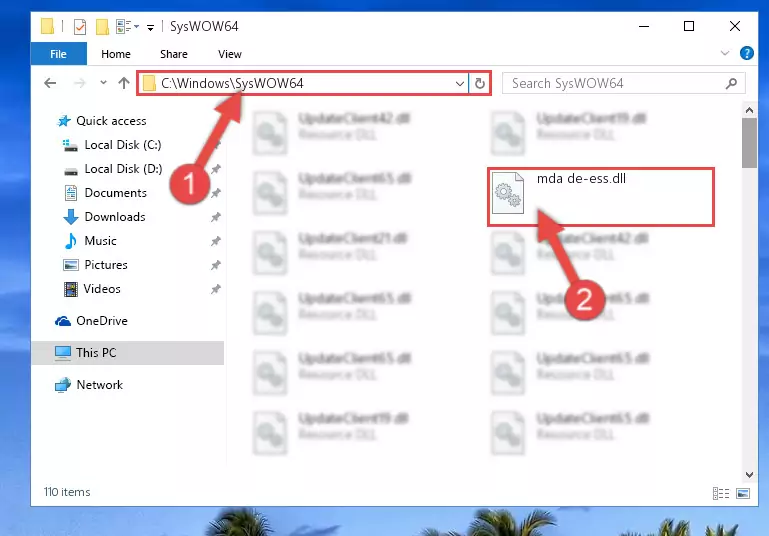The image size is (769, 536).
Task: Open Explorer help question mark
Action: click(746, 53)
